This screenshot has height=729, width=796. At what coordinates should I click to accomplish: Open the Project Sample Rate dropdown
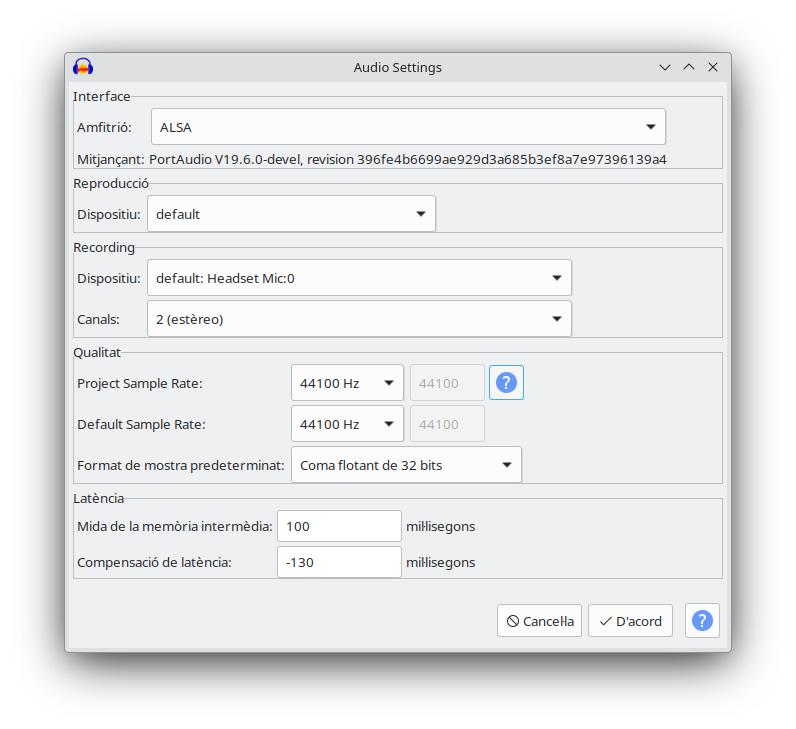(347, 383)
